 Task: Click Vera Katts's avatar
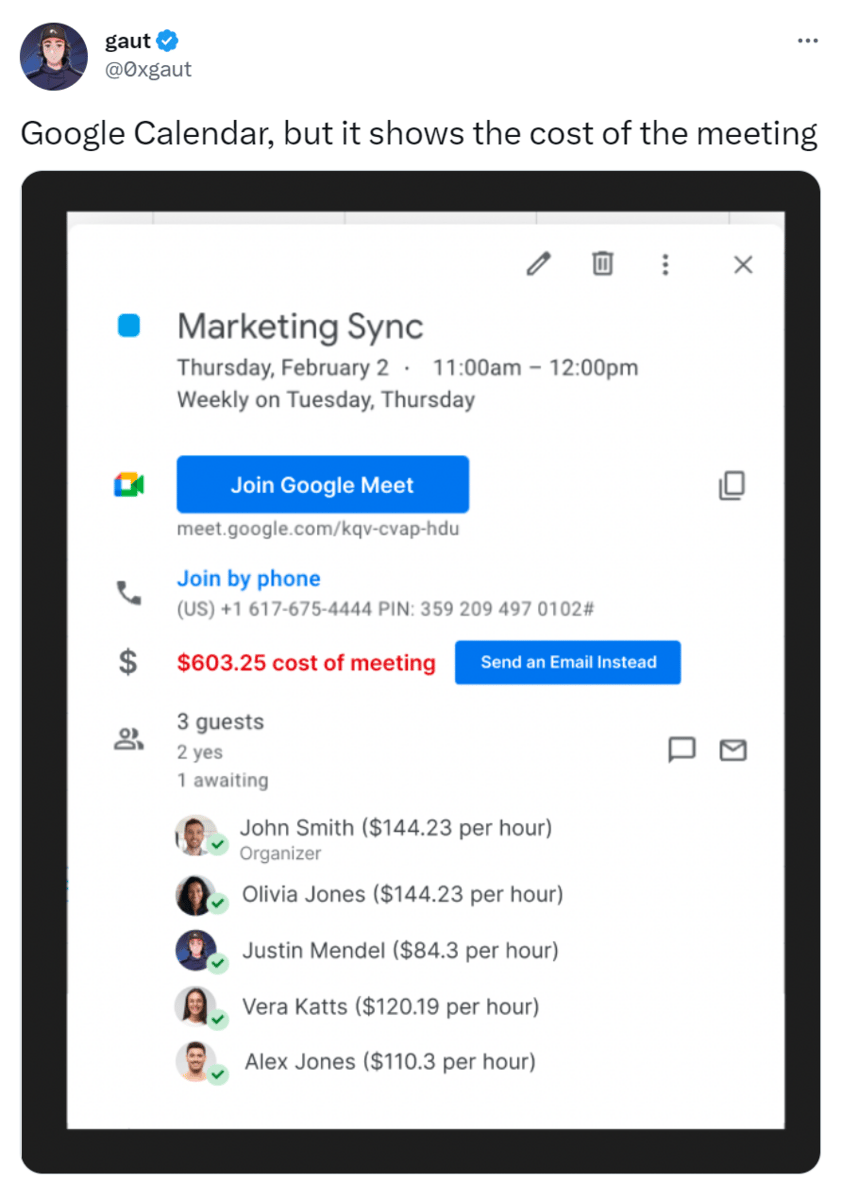tap(196, 1006)
